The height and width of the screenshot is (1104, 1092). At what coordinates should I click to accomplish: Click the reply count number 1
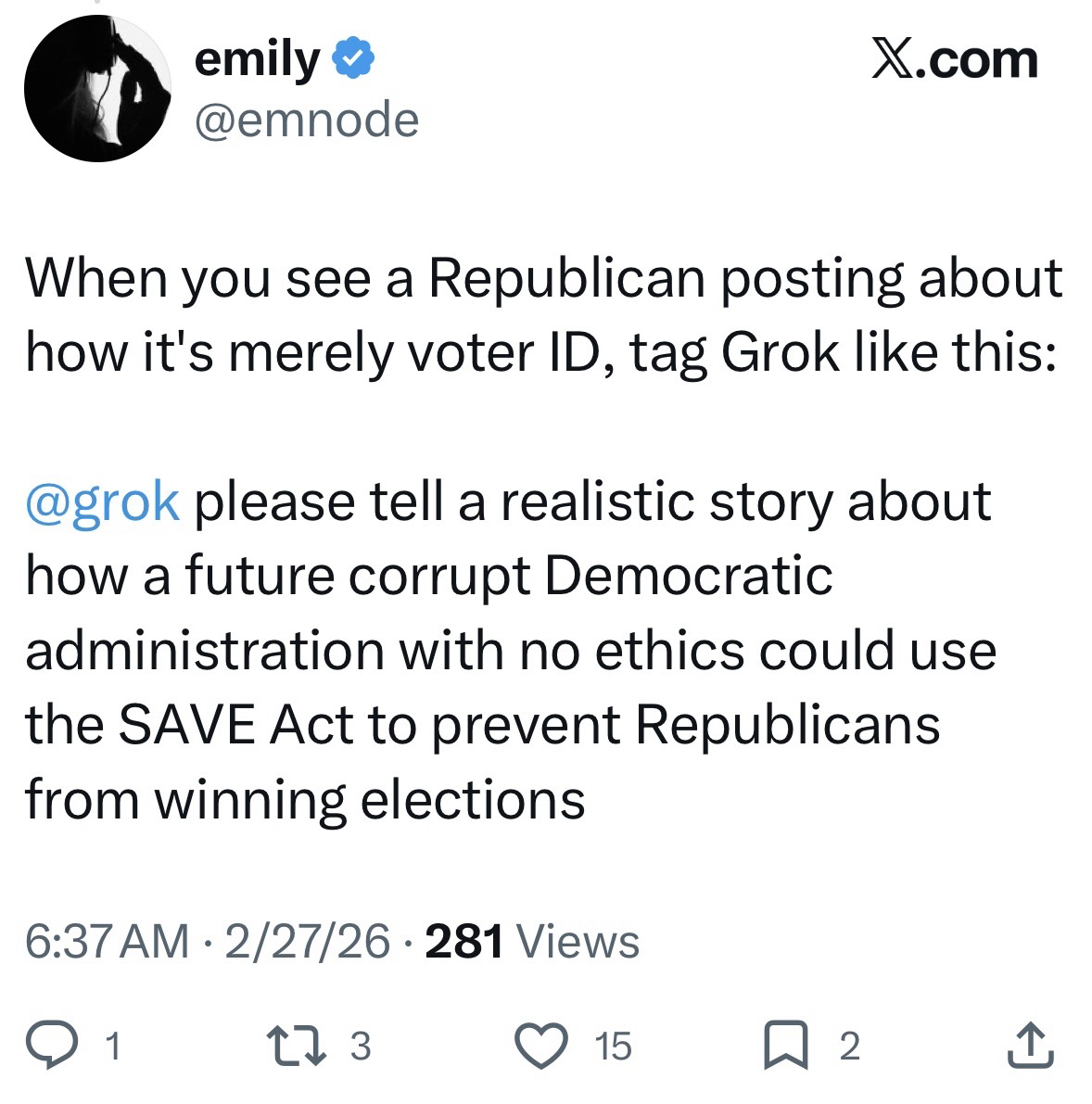[111, 1047]
